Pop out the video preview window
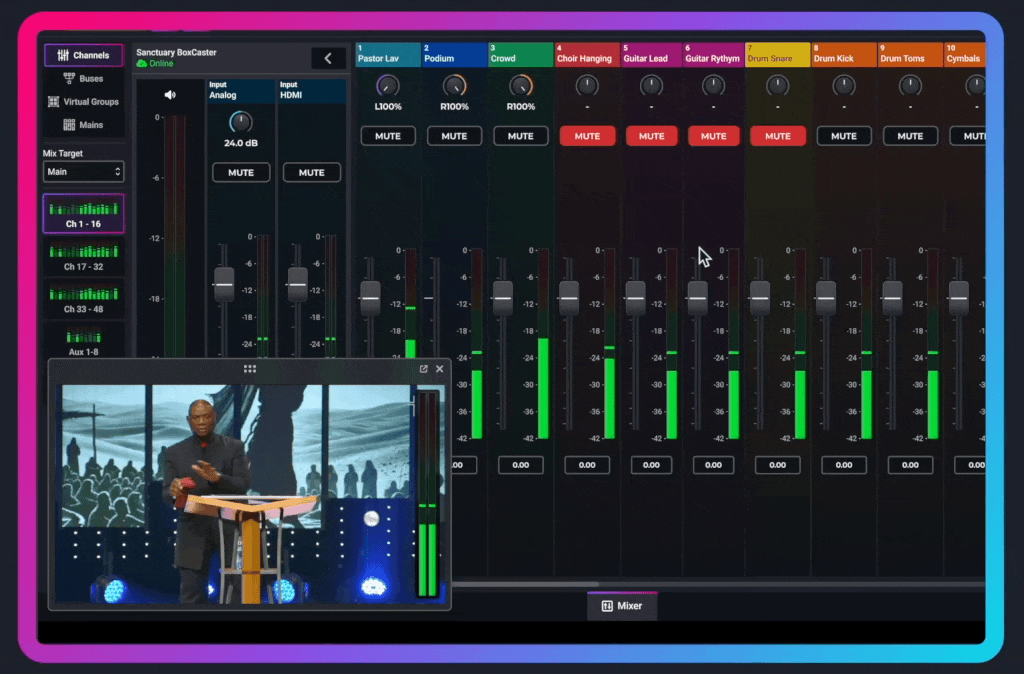Screen dimensions: 1024x674 pyautogui.click(x=423, y=369)
